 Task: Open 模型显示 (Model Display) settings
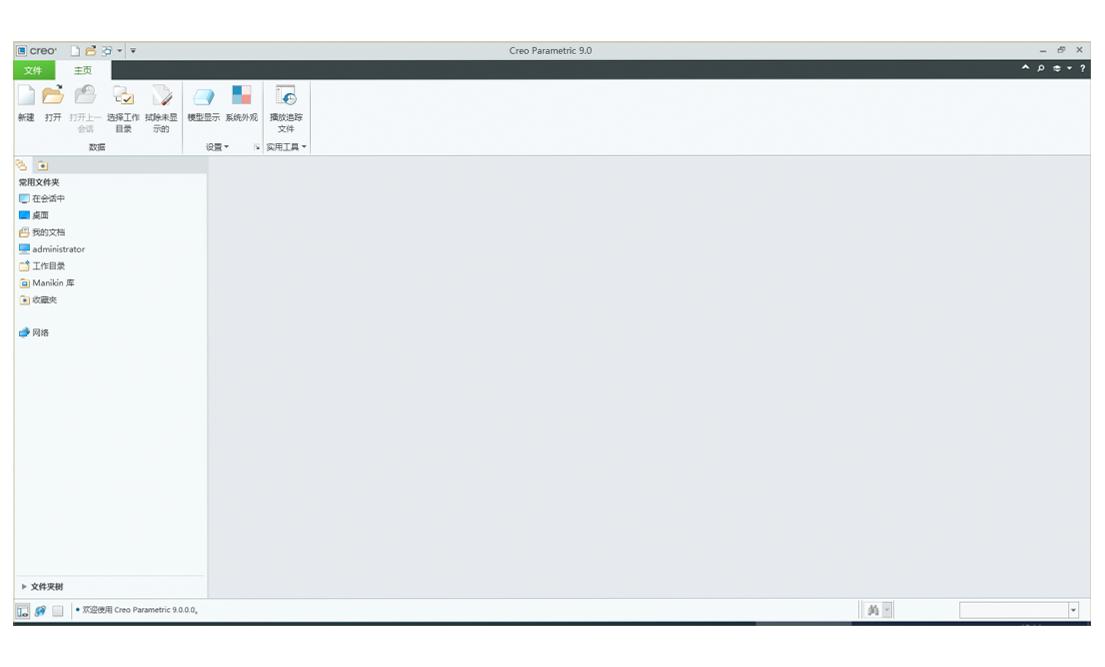click(203, 97)
